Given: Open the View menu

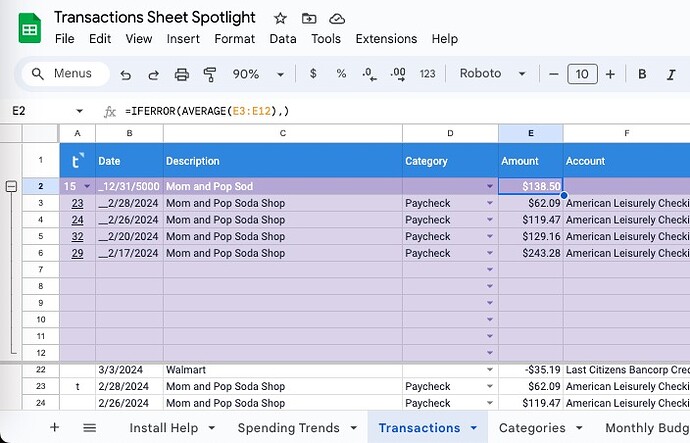Looking at the screenshot, I should (x=139, y=39).
